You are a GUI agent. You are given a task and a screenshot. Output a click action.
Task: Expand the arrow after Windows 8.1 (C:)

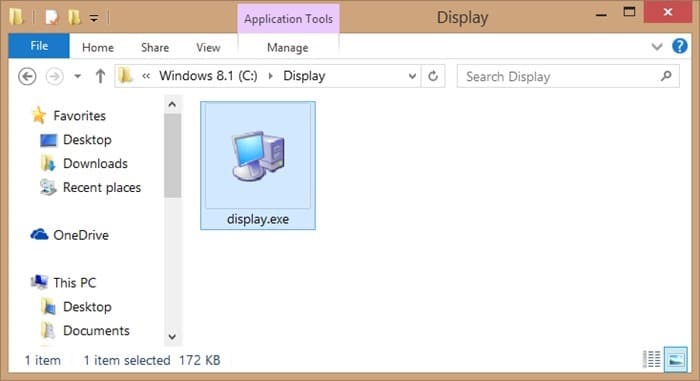click(x=270, y=76)
